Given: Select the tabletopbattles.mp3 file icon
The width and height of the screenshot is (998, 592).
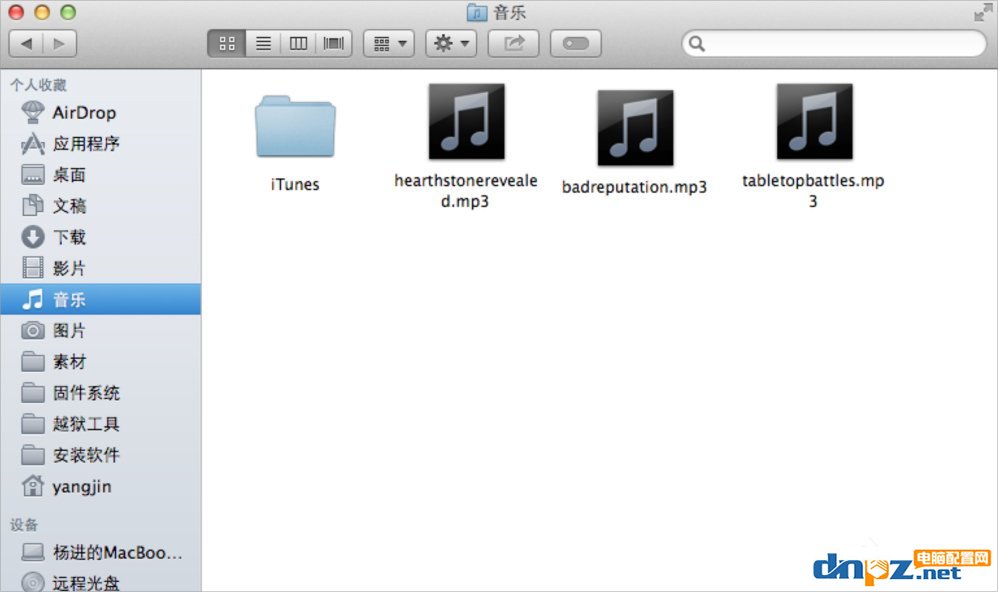Looking at the screenshot, I should pyautogui.click(x=814, y=122).
